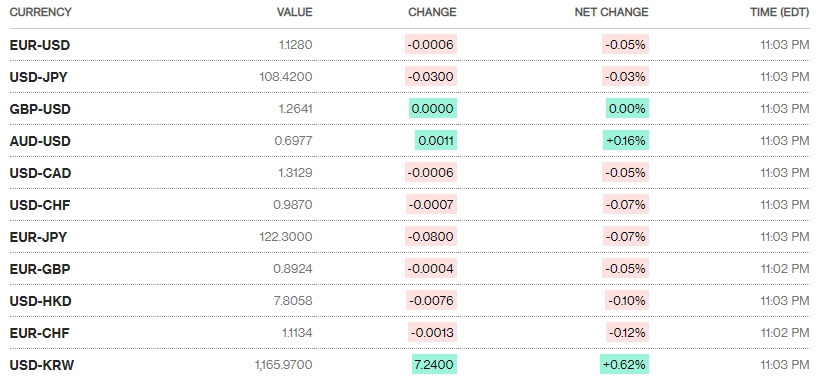Image resolution: width=820 pixels, height=378 pixels.
Task: Click the +0.62% net change for USD-KRW
Action: [624, 364]
